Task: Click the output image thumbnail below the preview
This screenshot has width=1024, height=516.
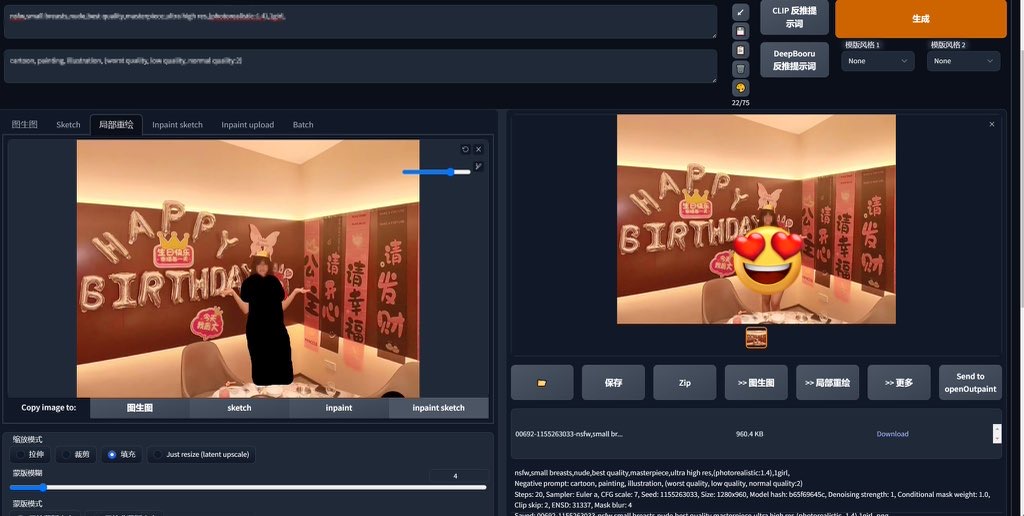Action: [x=756, y=338]
